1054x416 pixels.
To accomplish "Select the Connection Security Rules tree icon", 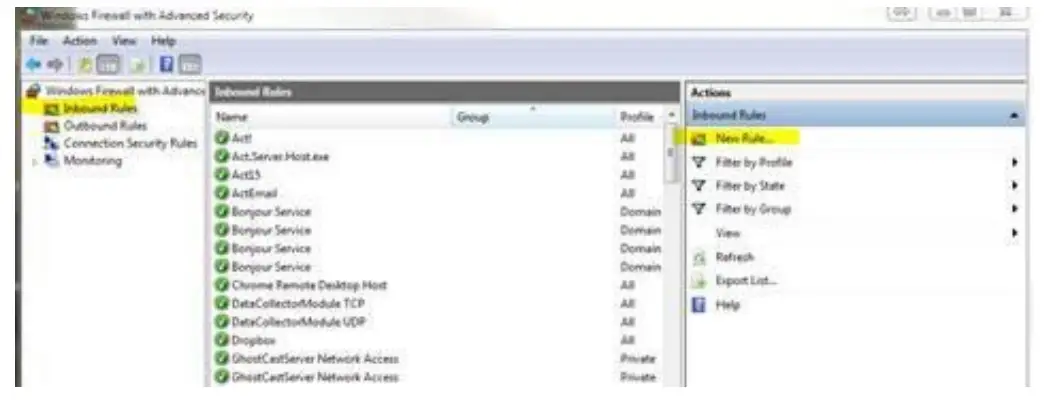I will coord(52,143).
